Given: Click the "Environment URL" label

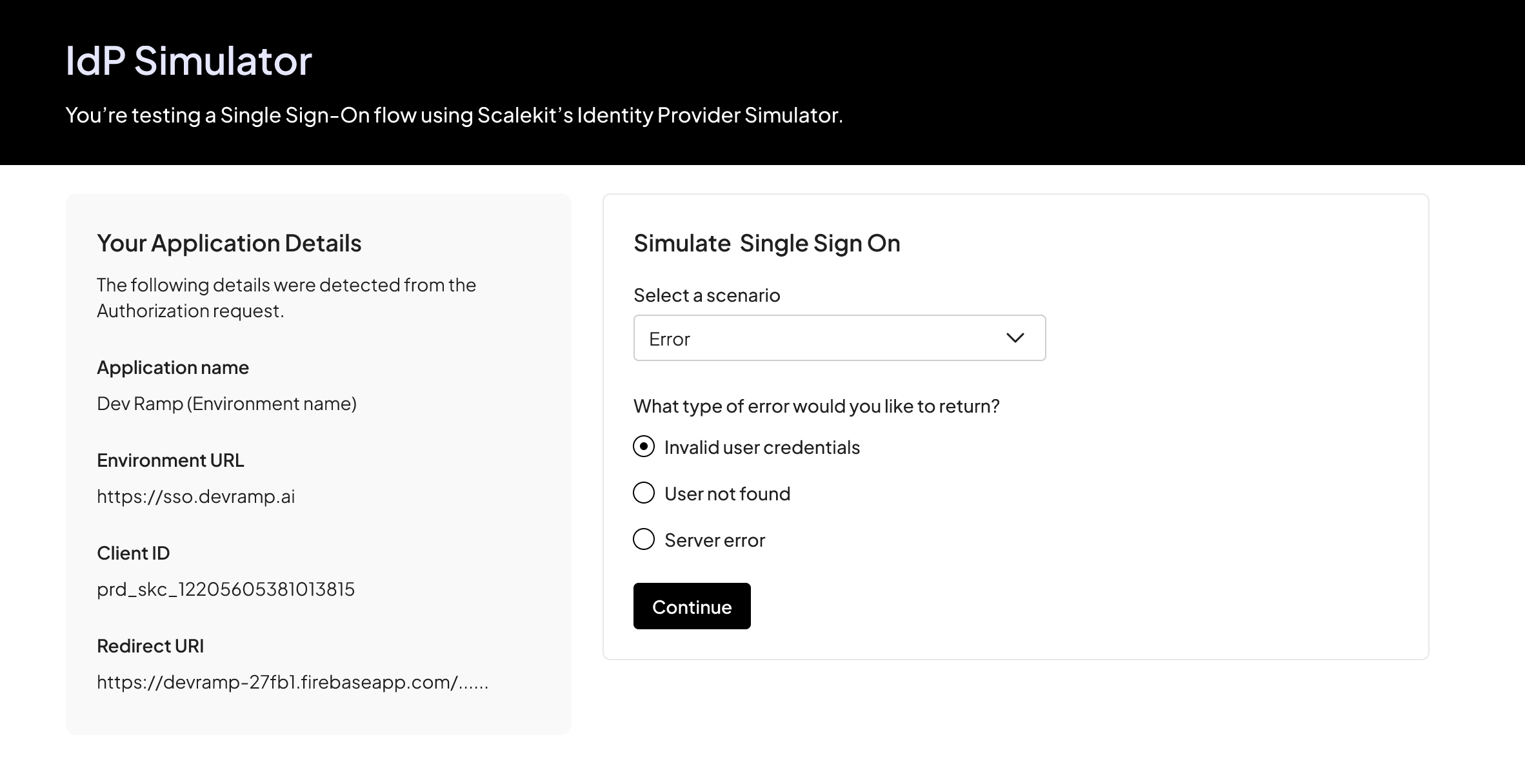Looking at the screenshot, I should 170,460.
